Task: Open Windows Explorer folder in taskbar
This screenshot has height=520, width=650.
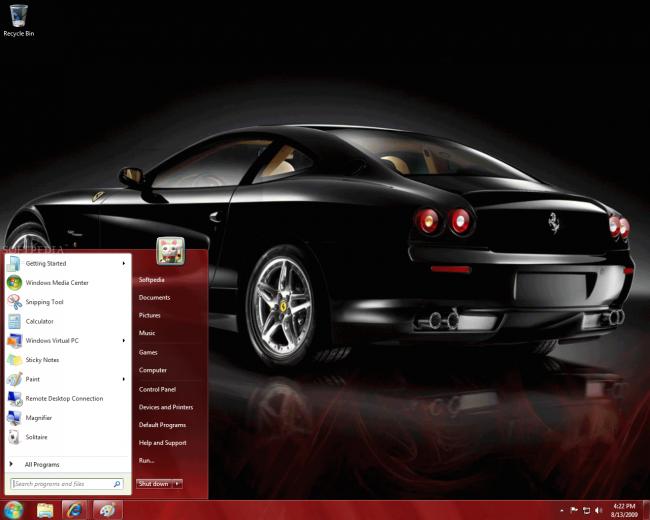Action: 45,510
